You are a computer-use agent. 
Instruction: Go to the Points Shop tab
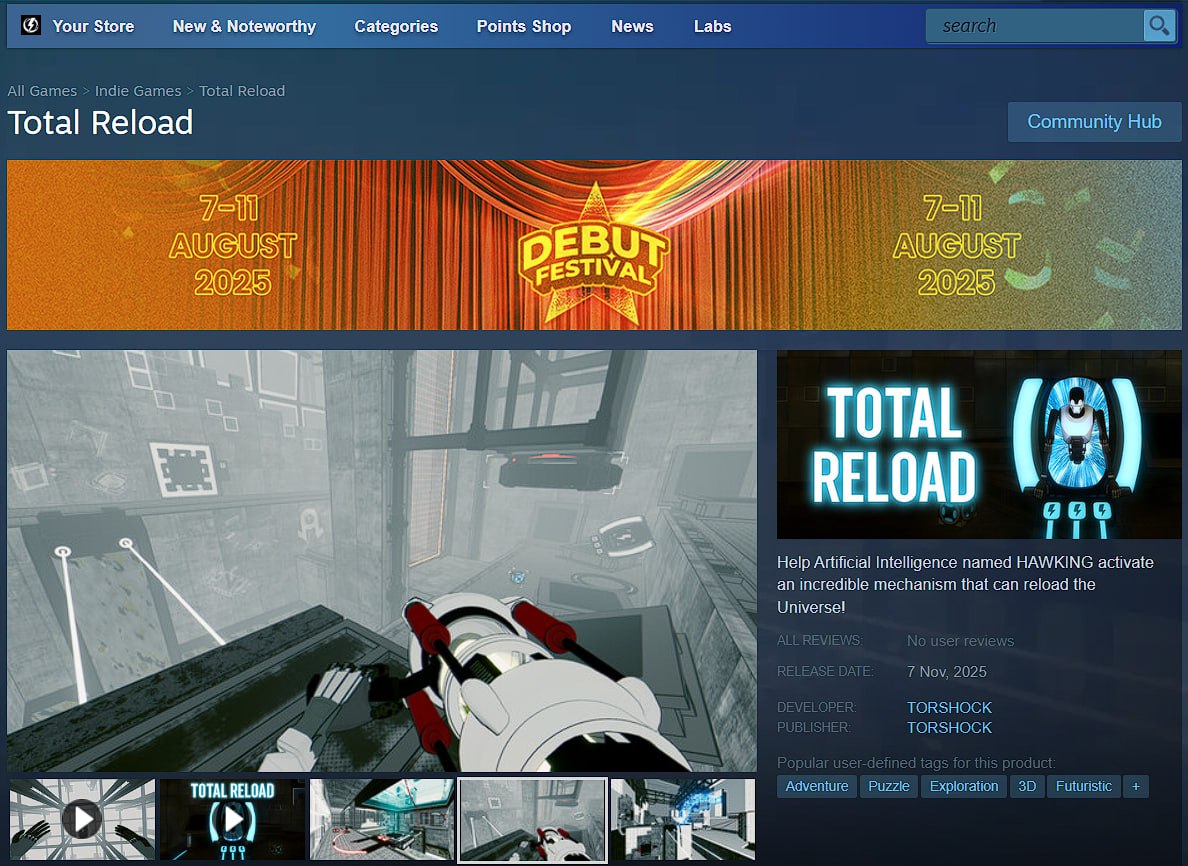click(524, 27)
